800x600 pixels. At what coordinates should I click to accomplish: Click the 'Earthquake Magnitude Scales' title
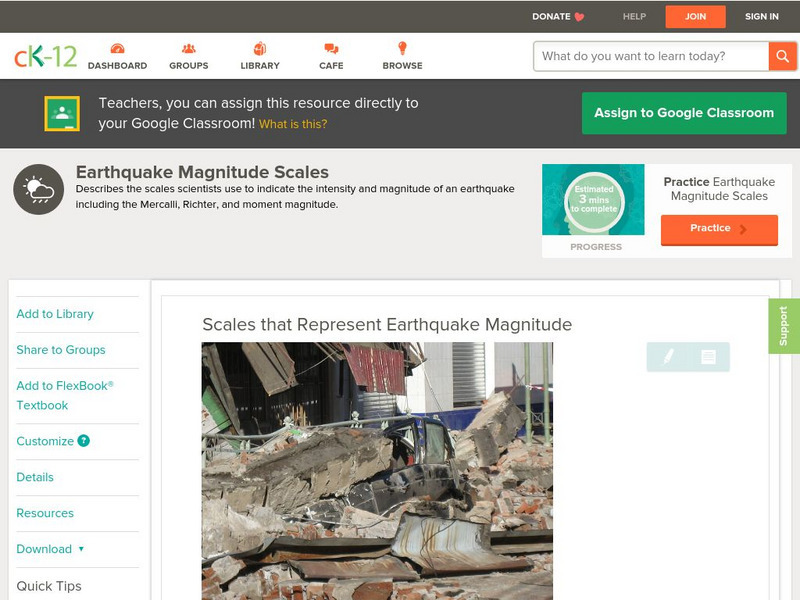[202, 172]
